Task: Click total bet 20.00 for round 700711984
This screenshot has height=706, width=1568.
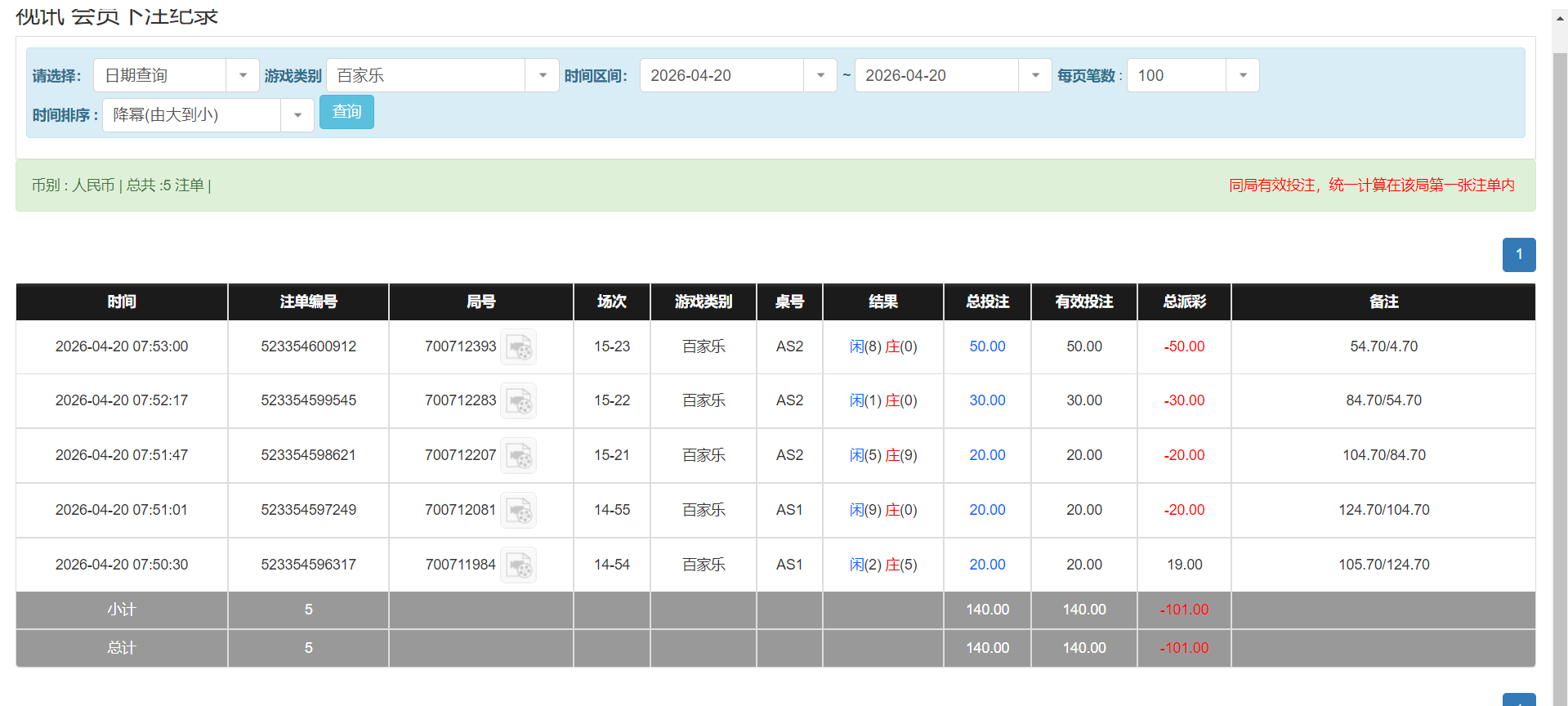Action: click(x=987, y=565)
